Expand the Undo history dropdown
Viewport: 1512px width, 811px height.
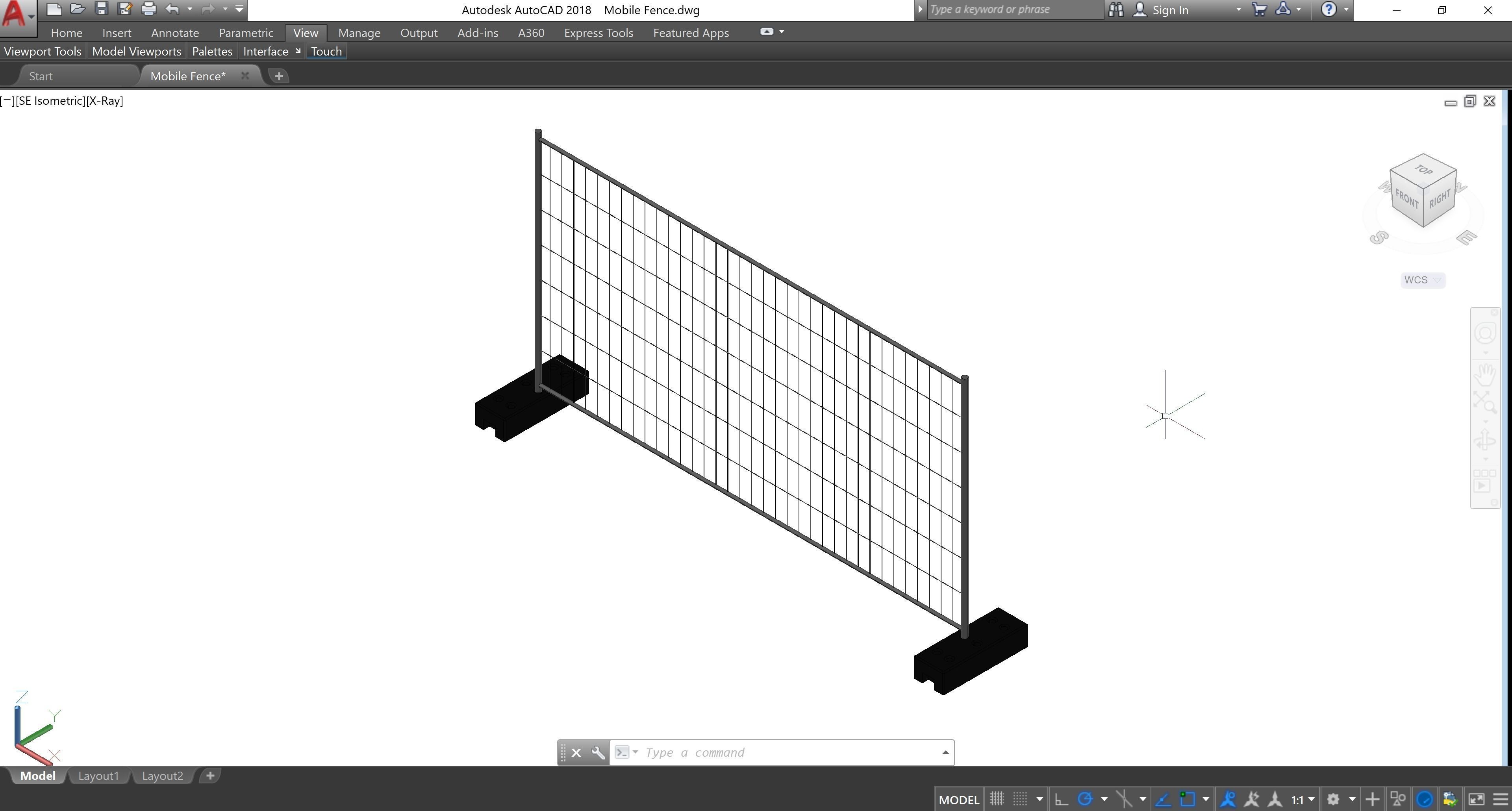[189, 9]
